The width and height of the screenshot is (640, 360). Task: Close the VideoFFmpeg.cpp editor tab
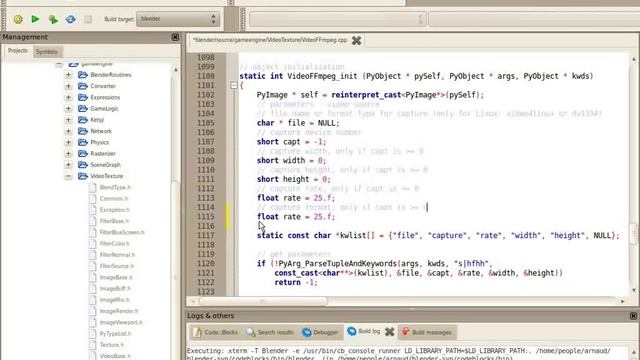(356, 40)
